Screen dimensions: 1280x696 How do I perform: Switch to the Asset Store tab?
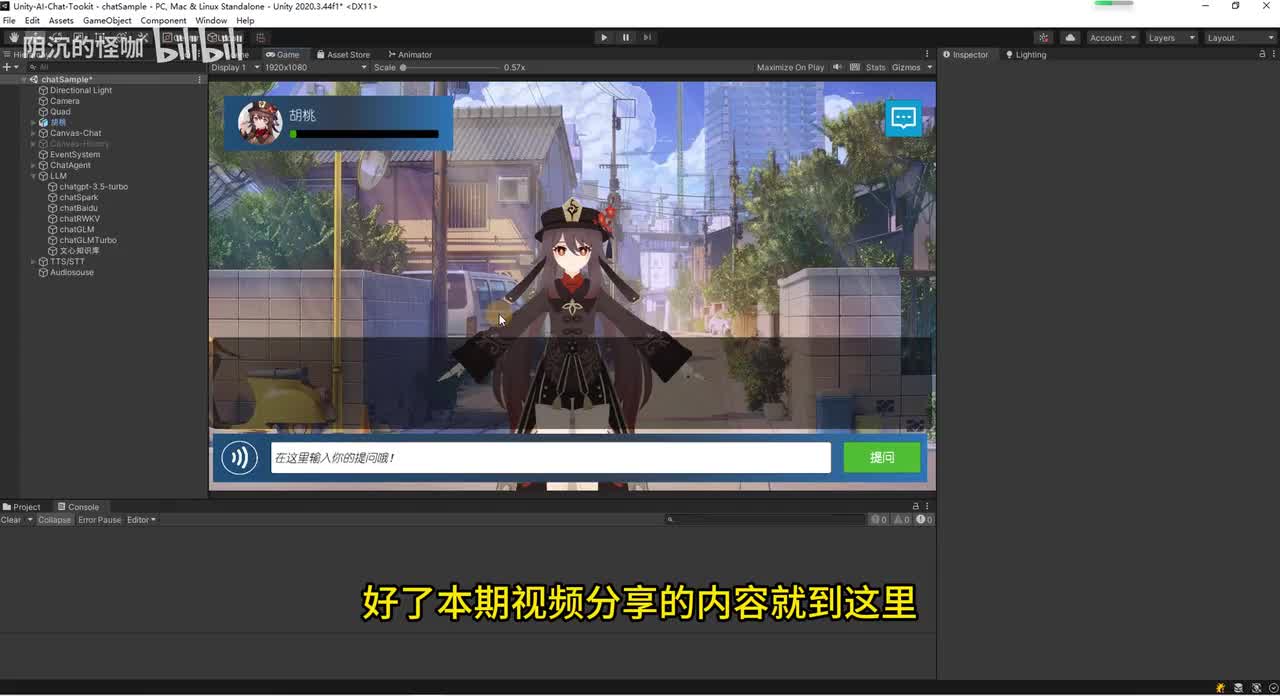point(343,55)
